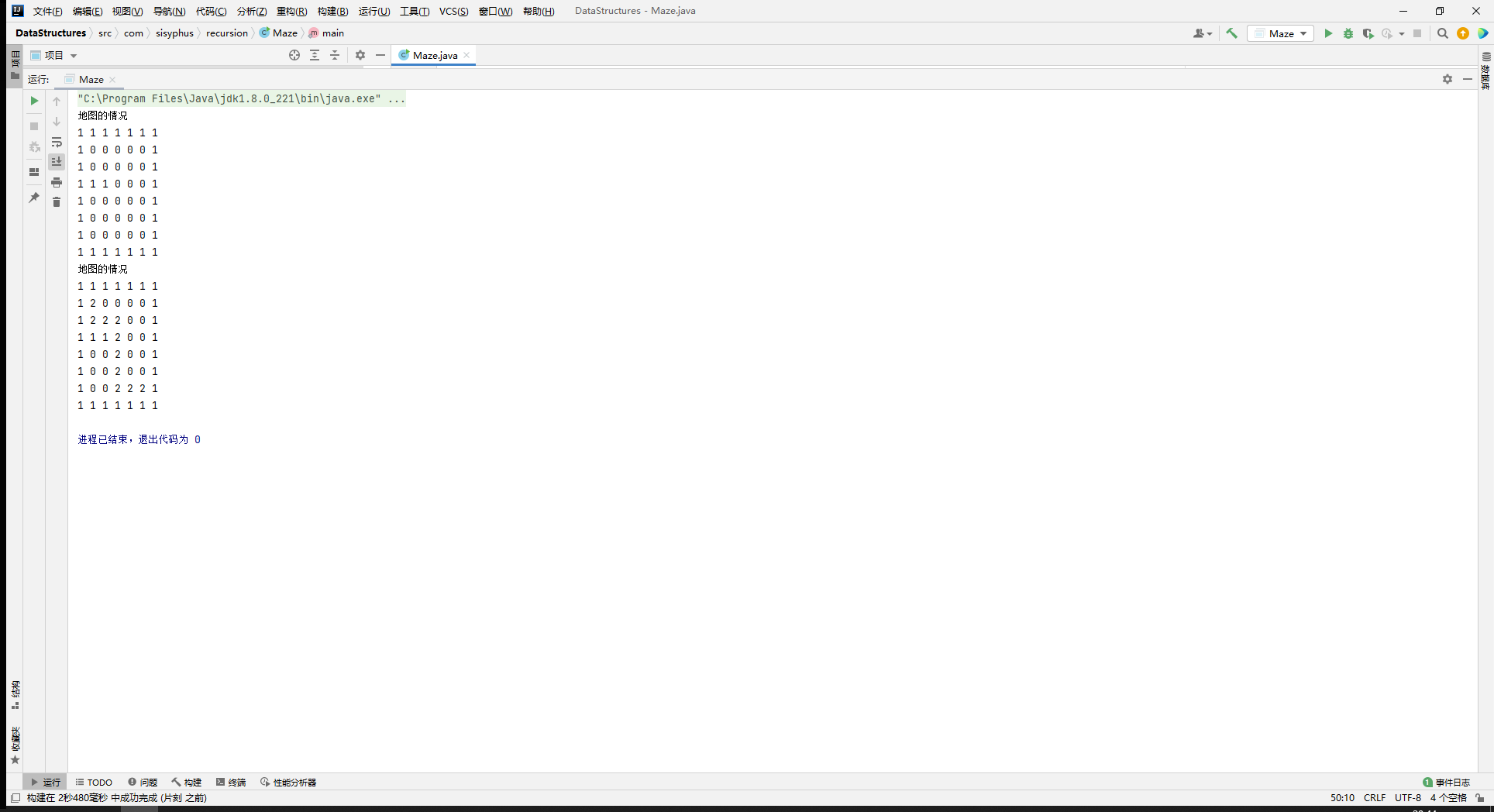The height and width of the screenshot is (812, 1494).
Task: Hide the run panel with minus icon
Action: point(1468,79)
